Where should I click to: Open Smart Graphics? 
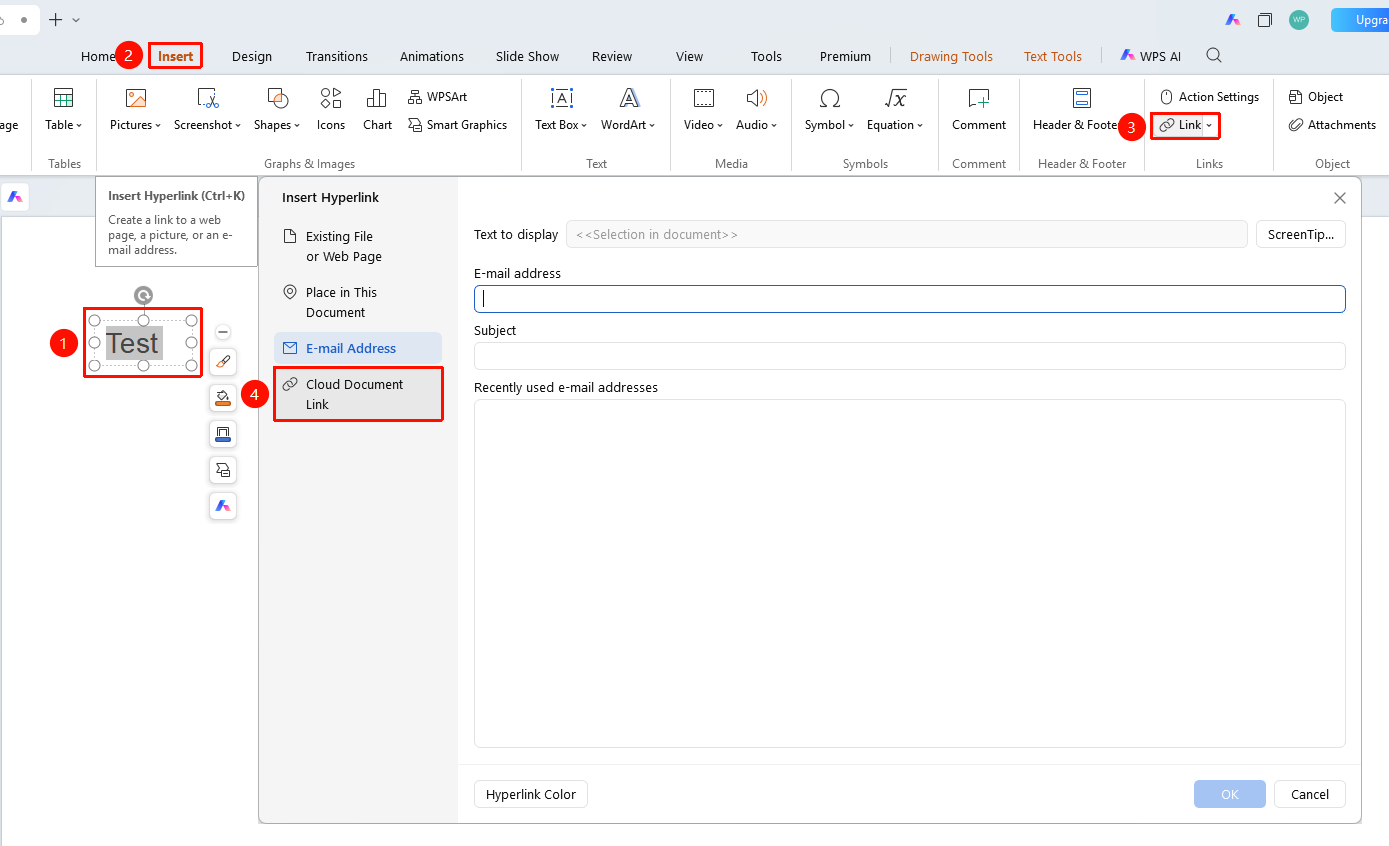(457, 125)
